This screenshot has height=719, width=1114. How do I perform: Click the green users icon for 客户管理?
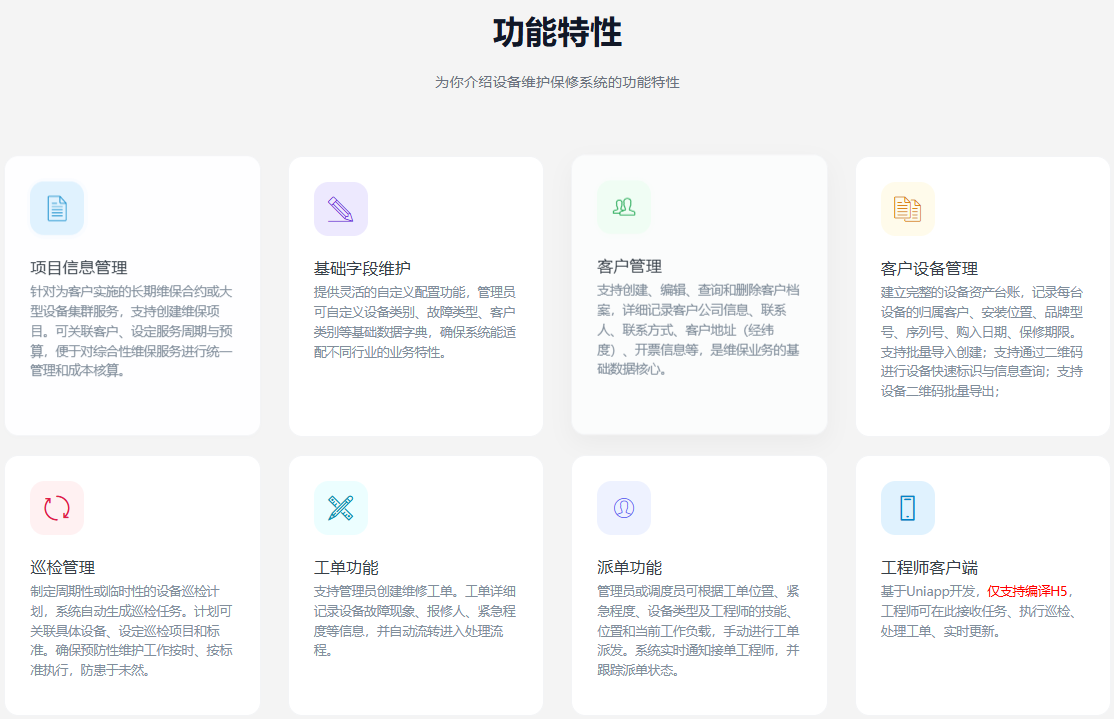[x=624, y=207]
